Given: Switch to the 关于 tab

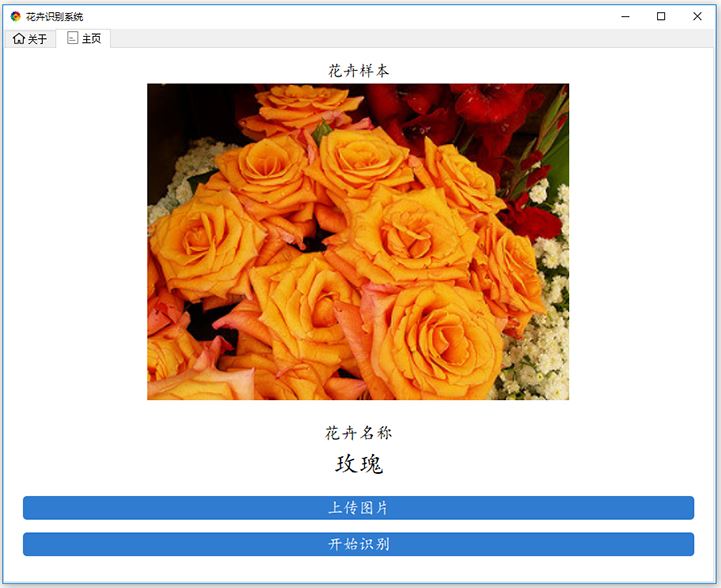Looking at the screenshot, I should [x=30, y=39].
